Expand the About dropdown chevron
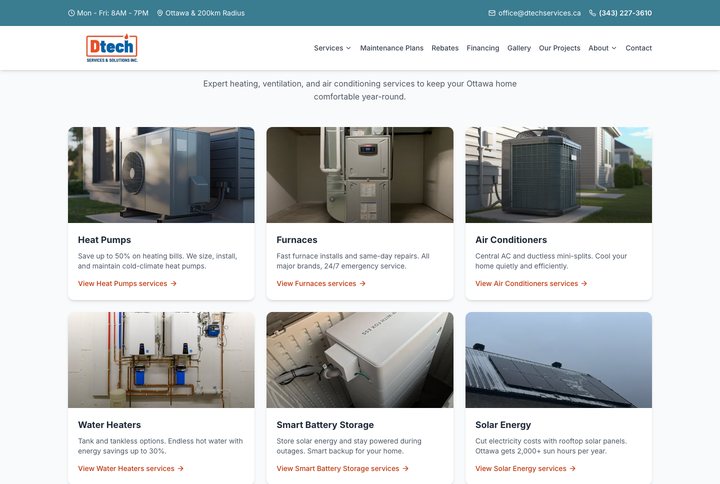720x484 pixels. (614, 48)
